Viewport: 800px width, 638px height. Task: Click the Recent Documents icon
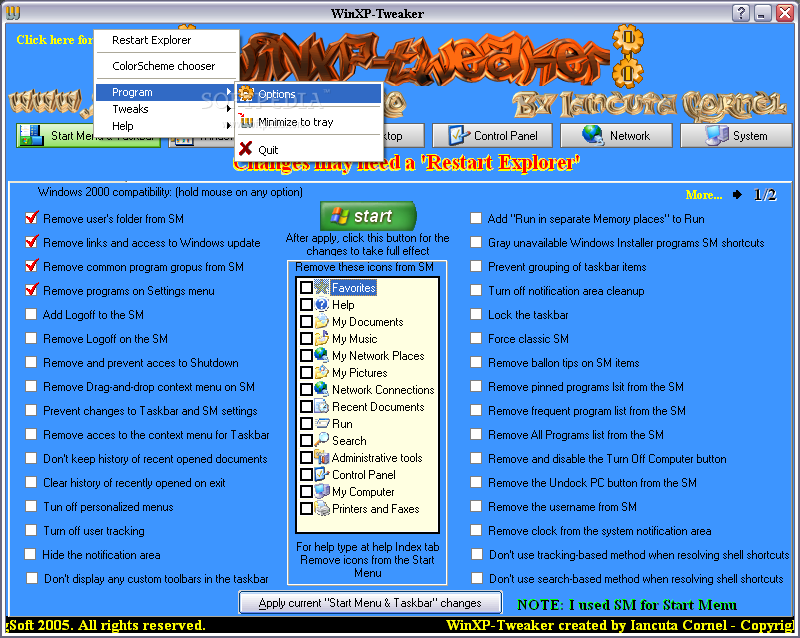pos(321,406)
